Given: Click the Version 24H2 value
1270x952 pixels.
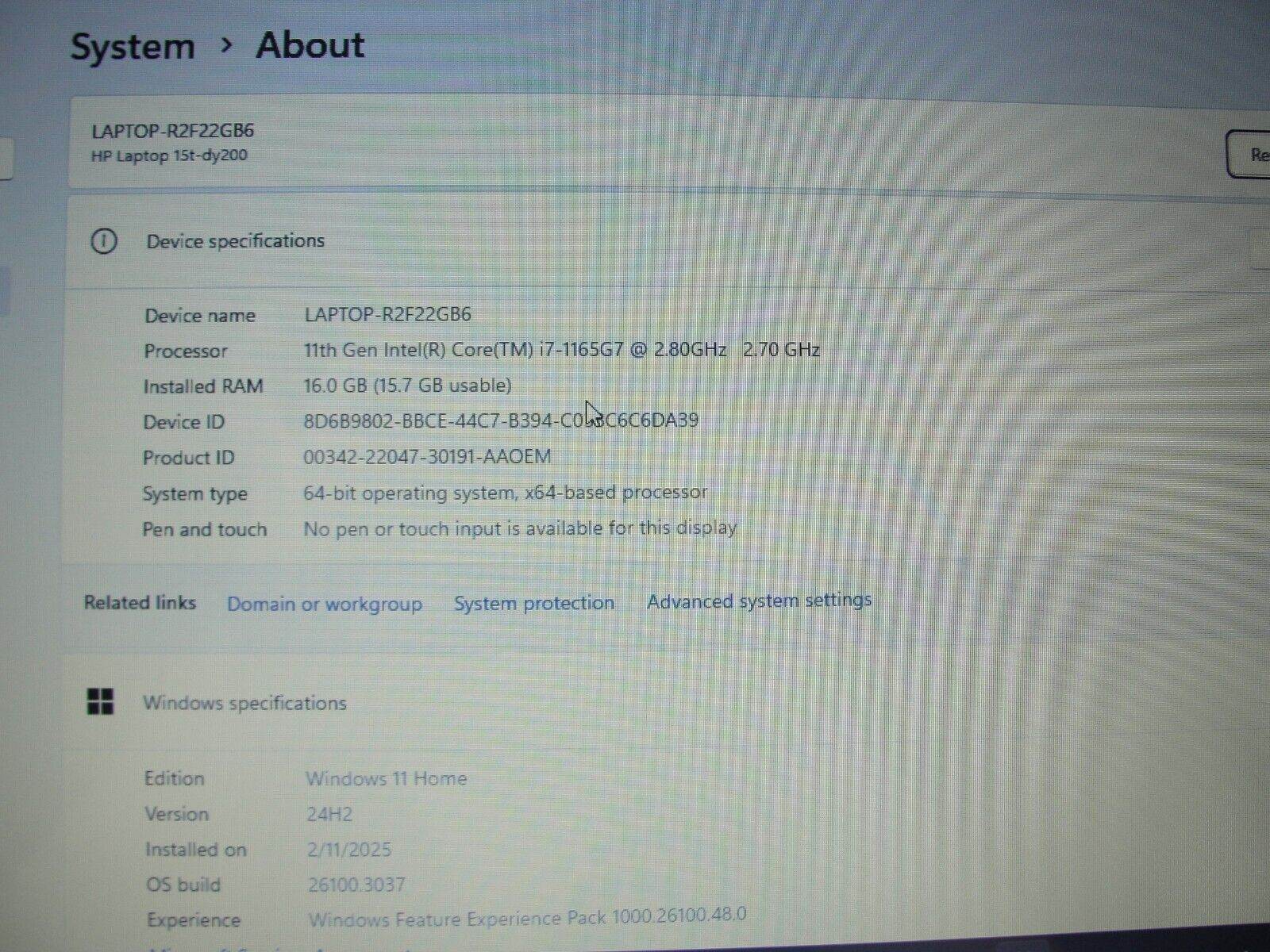Looking at the screenshot, I should click(329, 814).
